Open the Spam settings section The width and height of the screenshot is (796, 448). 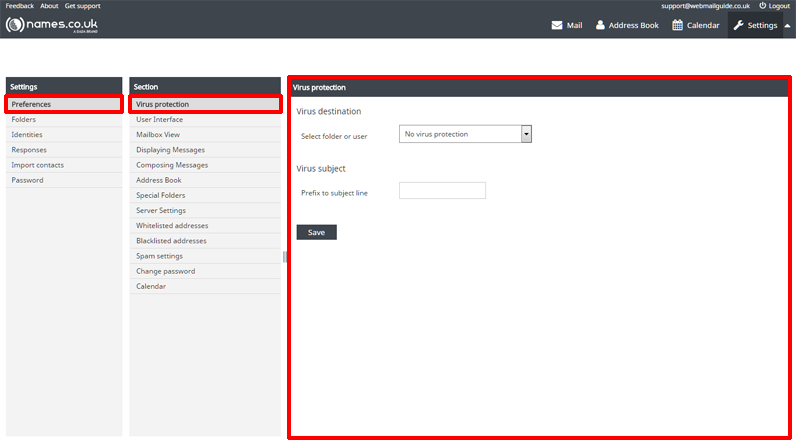pyautogui.click(x=159, y=256)
